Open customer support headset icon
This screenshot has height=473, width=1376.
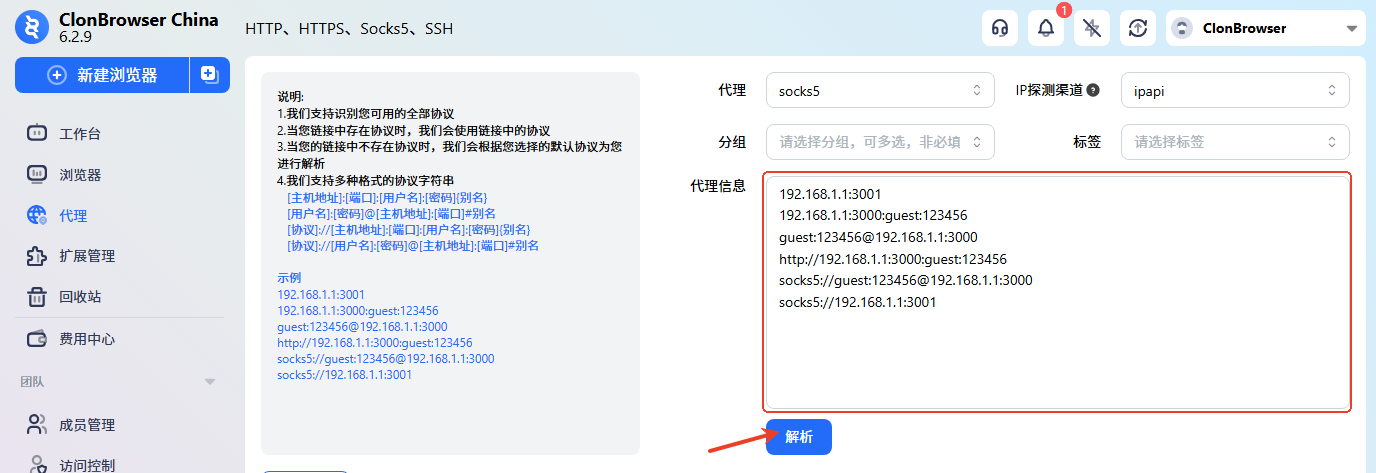click(x=999, y=28)
